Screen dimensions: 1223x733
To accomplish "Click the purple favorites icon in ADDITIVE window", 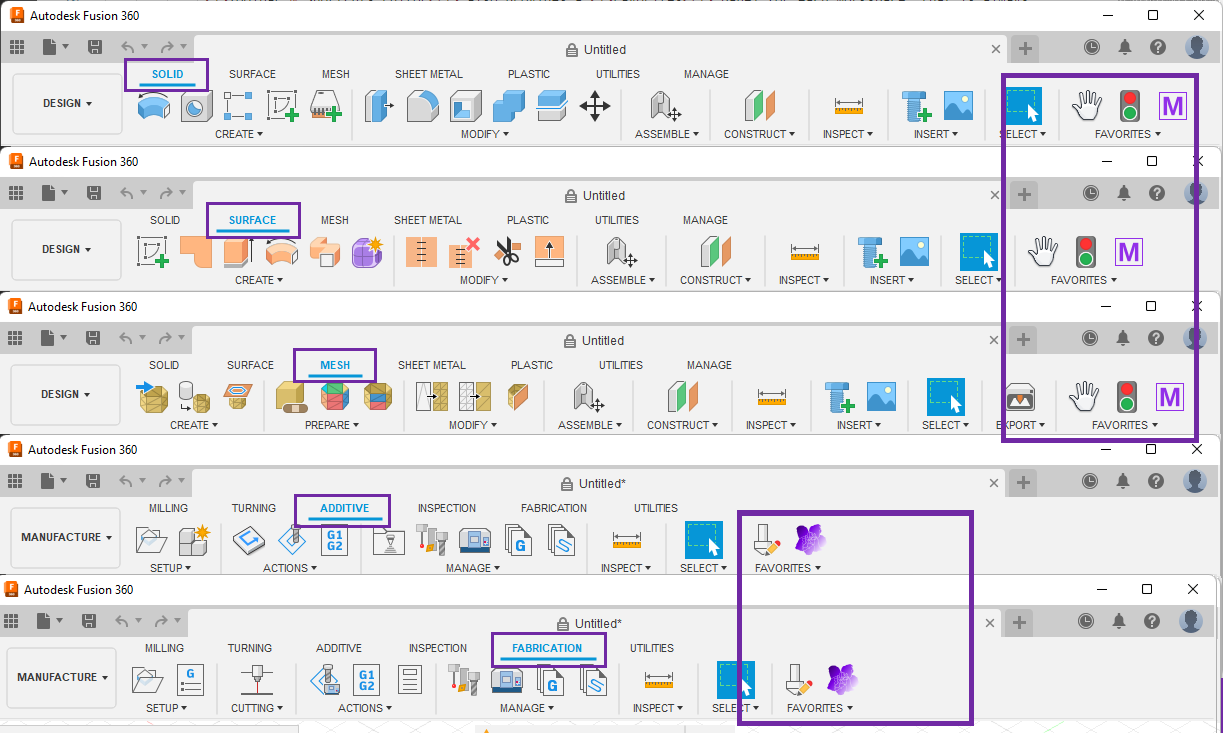I will click(811, 540).
